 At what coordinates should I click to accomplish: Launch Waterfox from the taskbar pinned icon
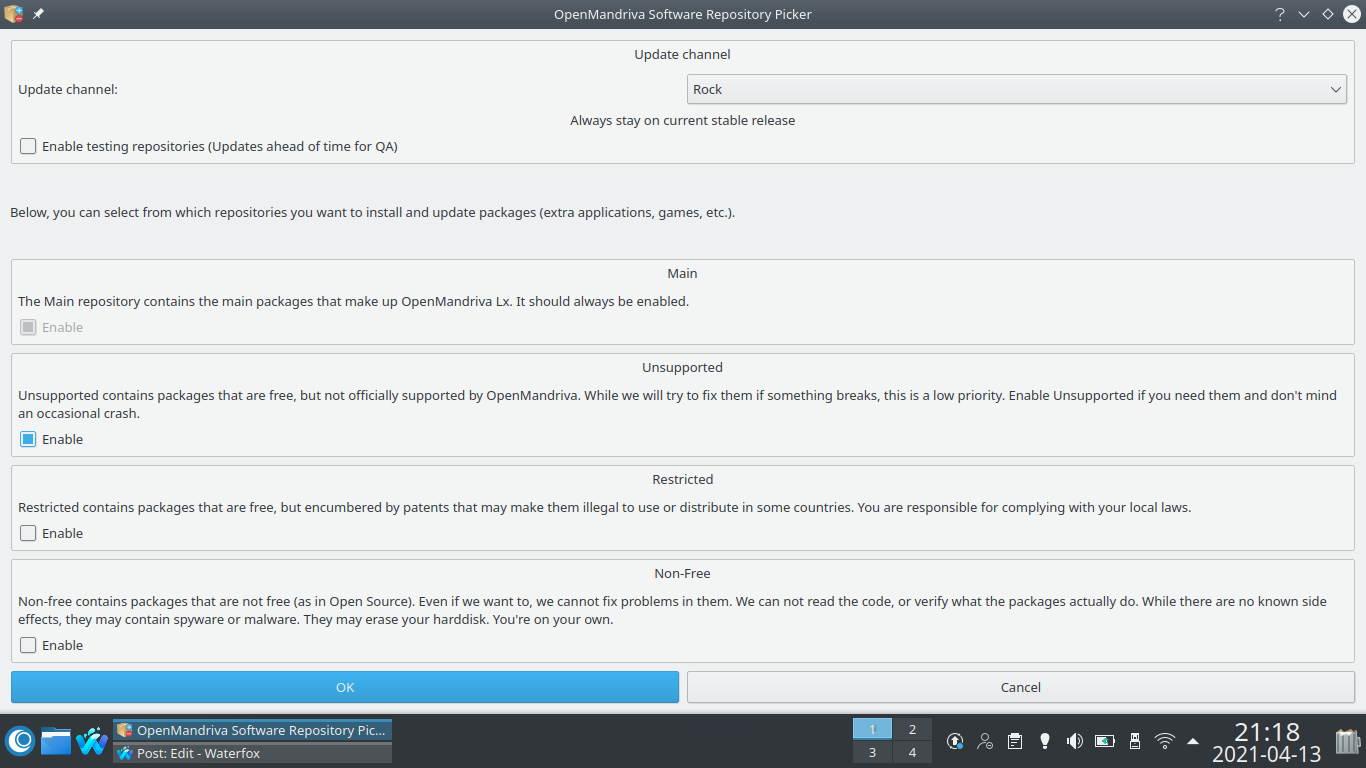(92, 741)
